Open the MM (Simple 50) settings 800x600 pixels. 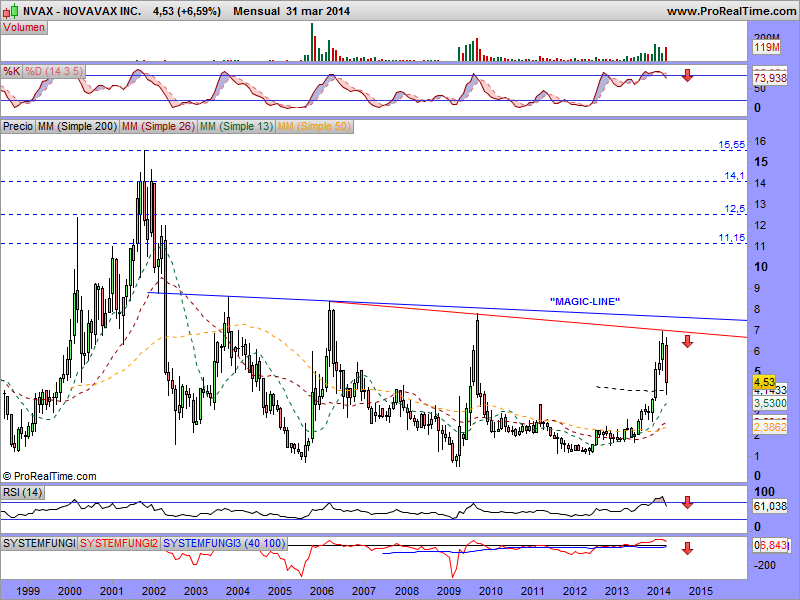tap(314, 127)
